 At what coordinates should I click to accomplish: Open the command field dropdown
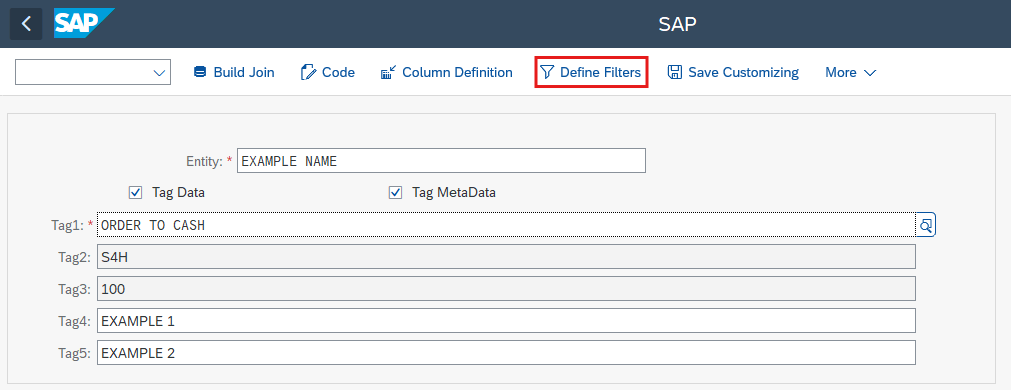(159, 73)
